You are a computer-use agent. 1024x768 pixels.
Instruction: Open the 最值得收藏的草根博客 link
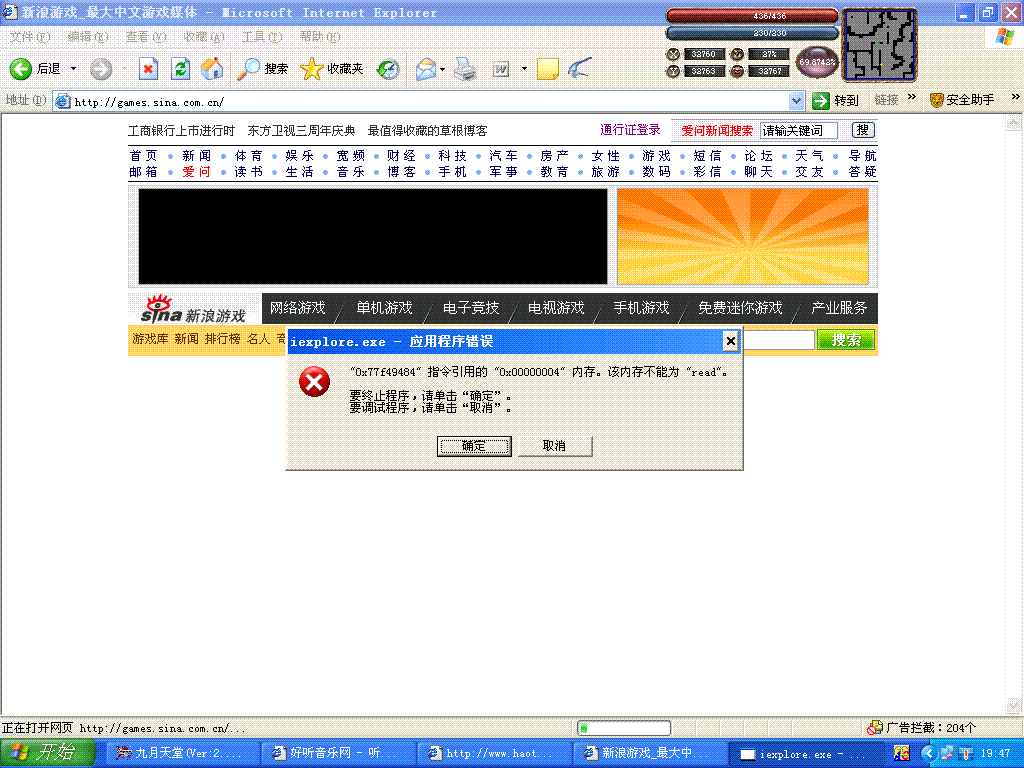click(427, 131)
